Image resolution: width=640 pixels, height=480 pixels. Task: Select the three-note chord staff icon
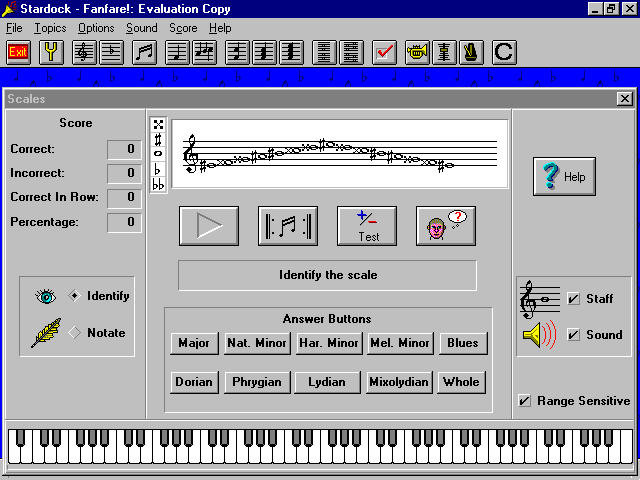tap(264, 52)
